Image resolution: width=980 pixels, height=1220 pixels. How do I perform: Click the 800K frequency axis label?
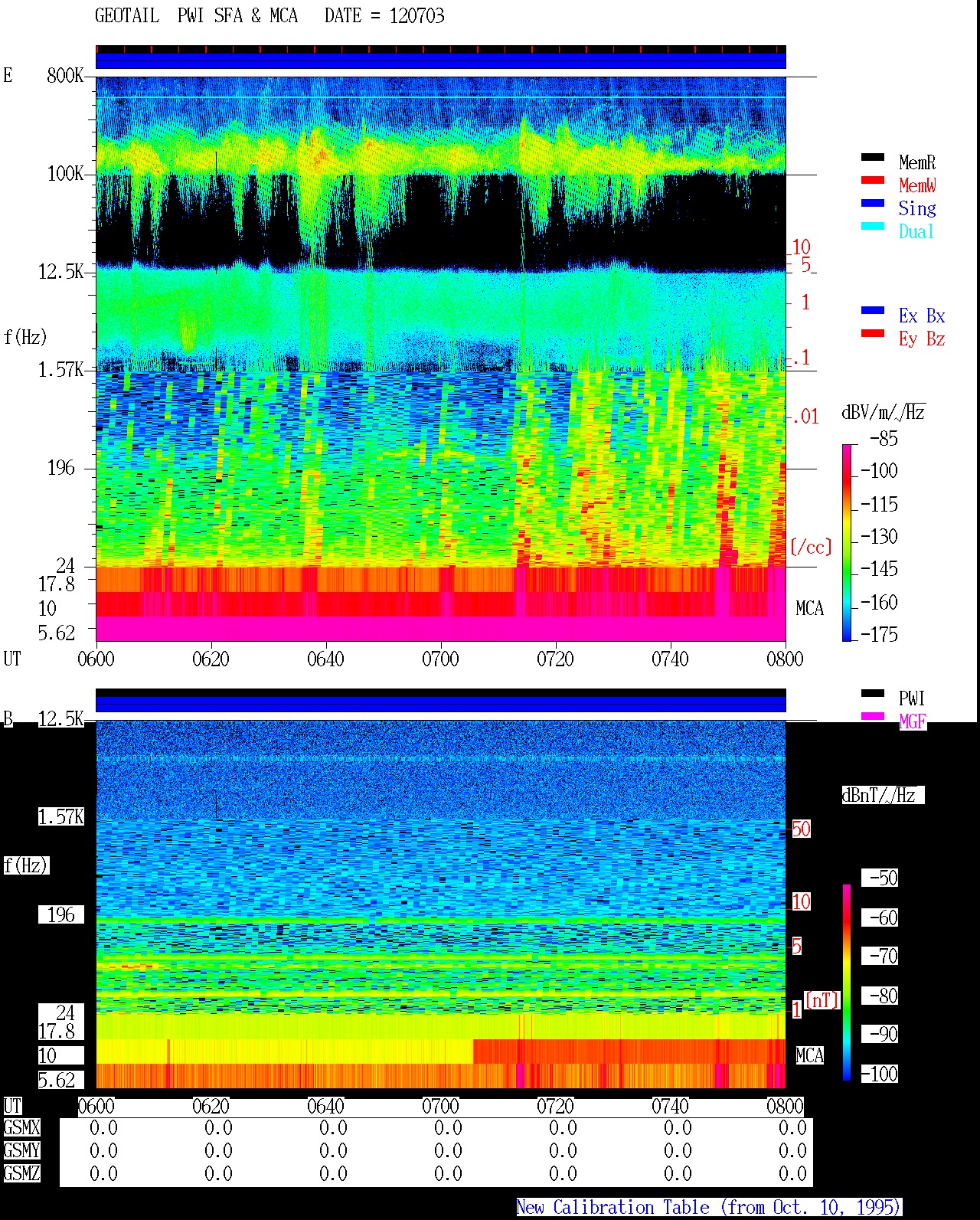pos(65,75)
